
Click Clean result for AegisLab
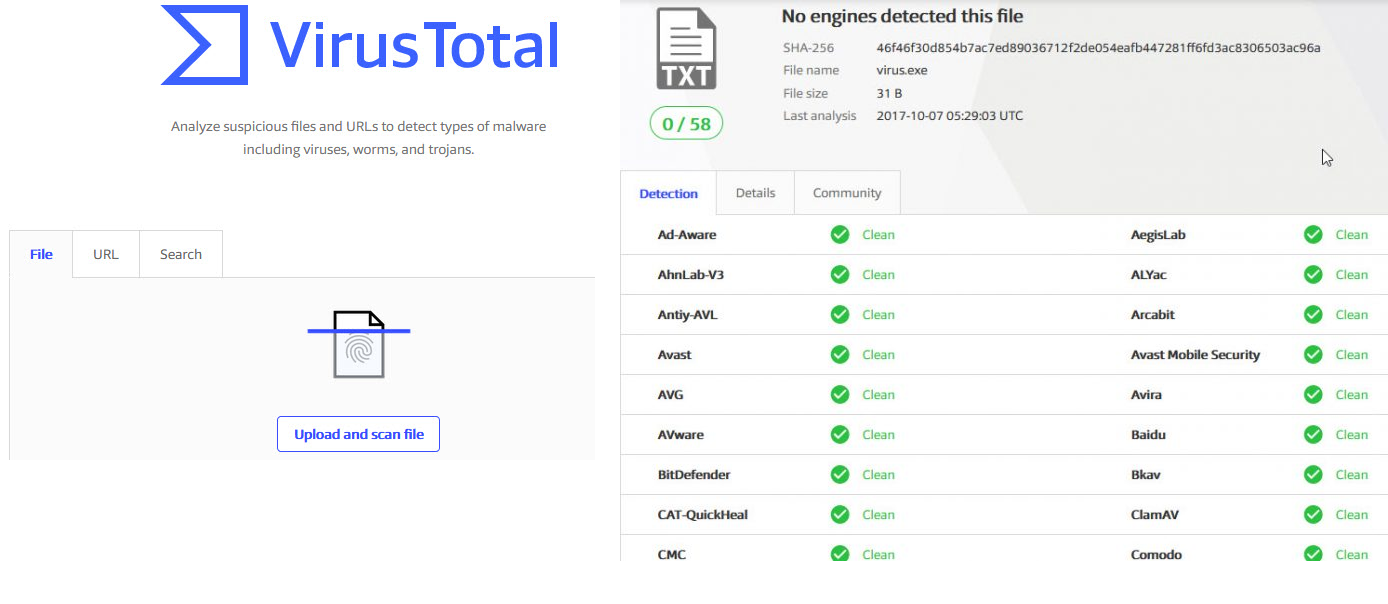point(1351,234)
